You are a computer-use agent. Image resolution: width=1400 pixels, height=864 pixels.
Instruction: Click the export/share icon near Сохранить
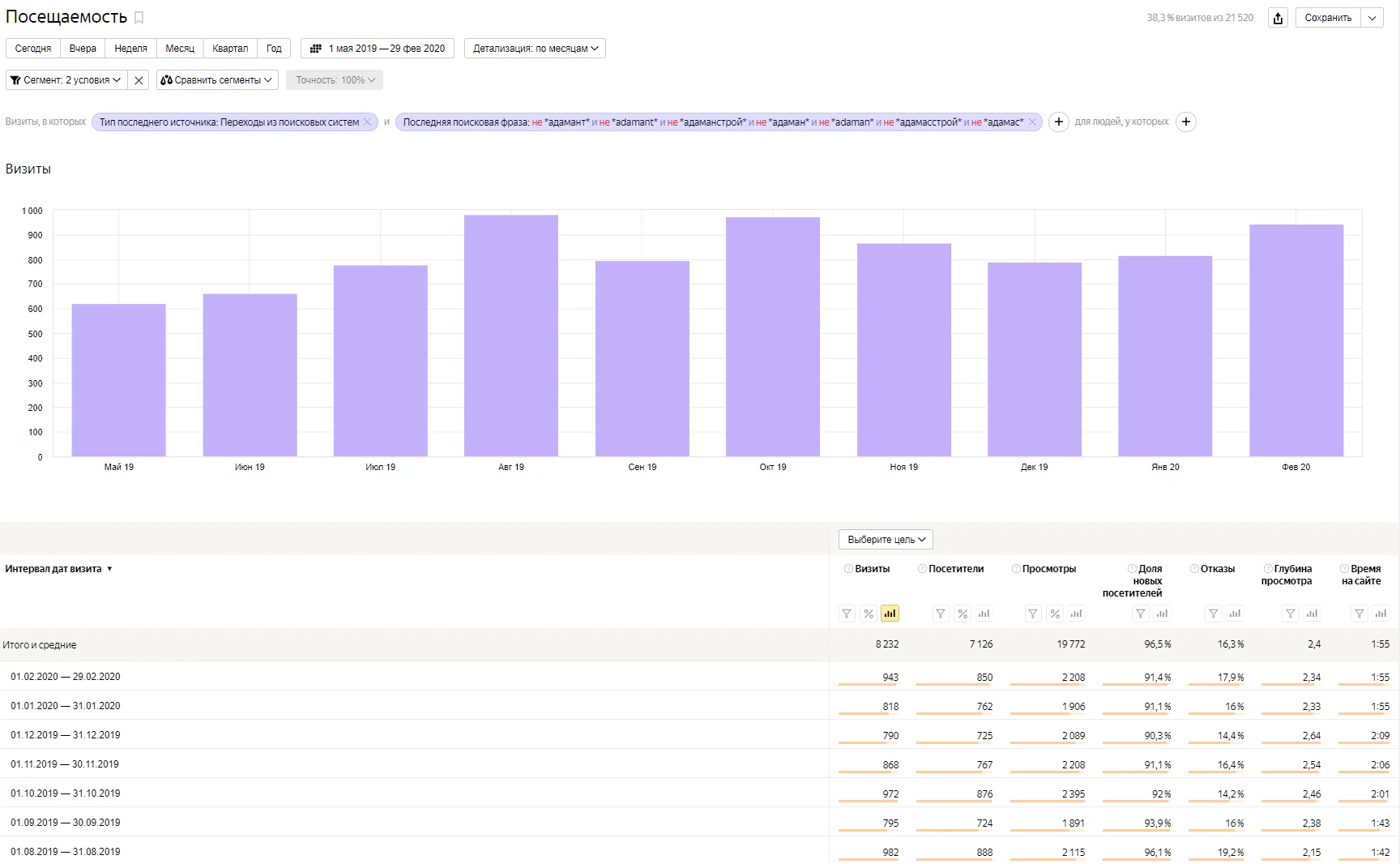(1278, 18)
